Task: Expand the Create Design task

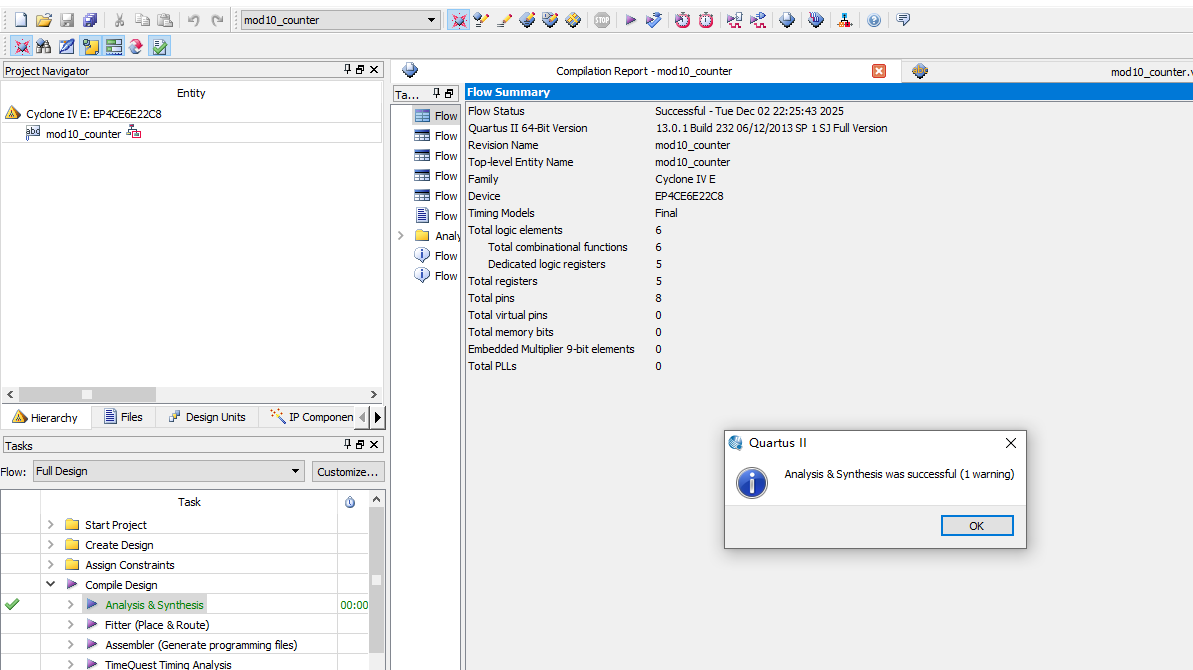Action: tap(51, 545)
